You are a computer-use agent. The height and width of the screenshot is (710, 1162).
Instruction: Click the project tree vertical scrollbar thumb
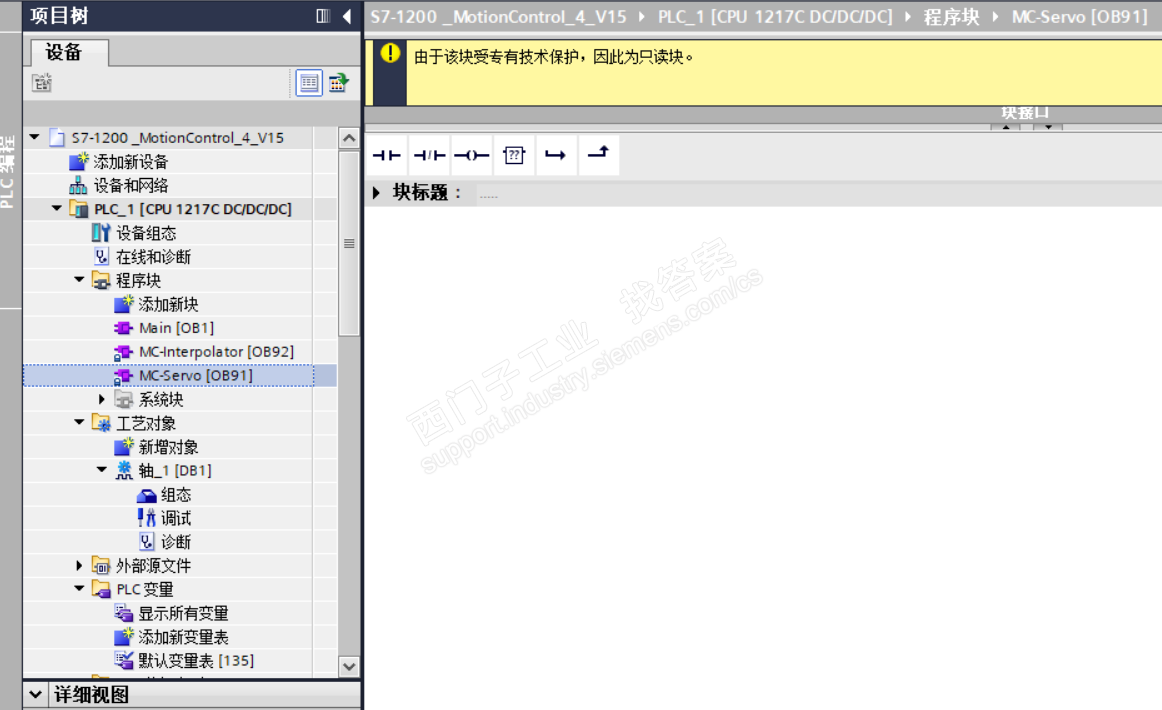coord(348,244)
